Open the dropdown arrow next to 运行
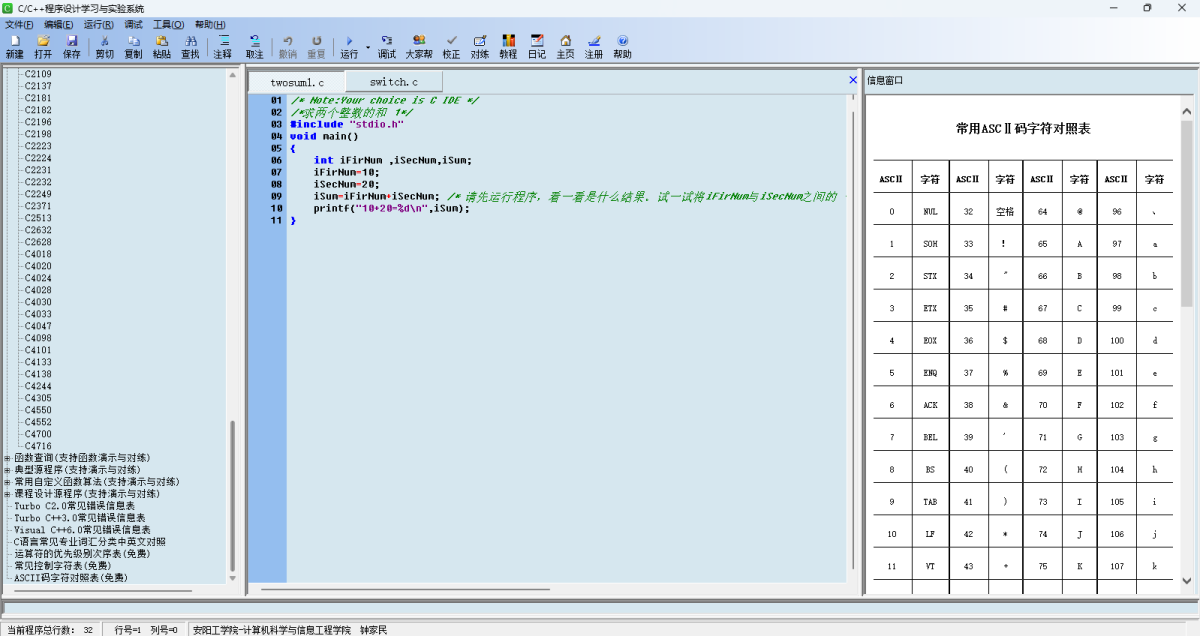Viewport: 1200px width, 636px height. tap(368, 47)
